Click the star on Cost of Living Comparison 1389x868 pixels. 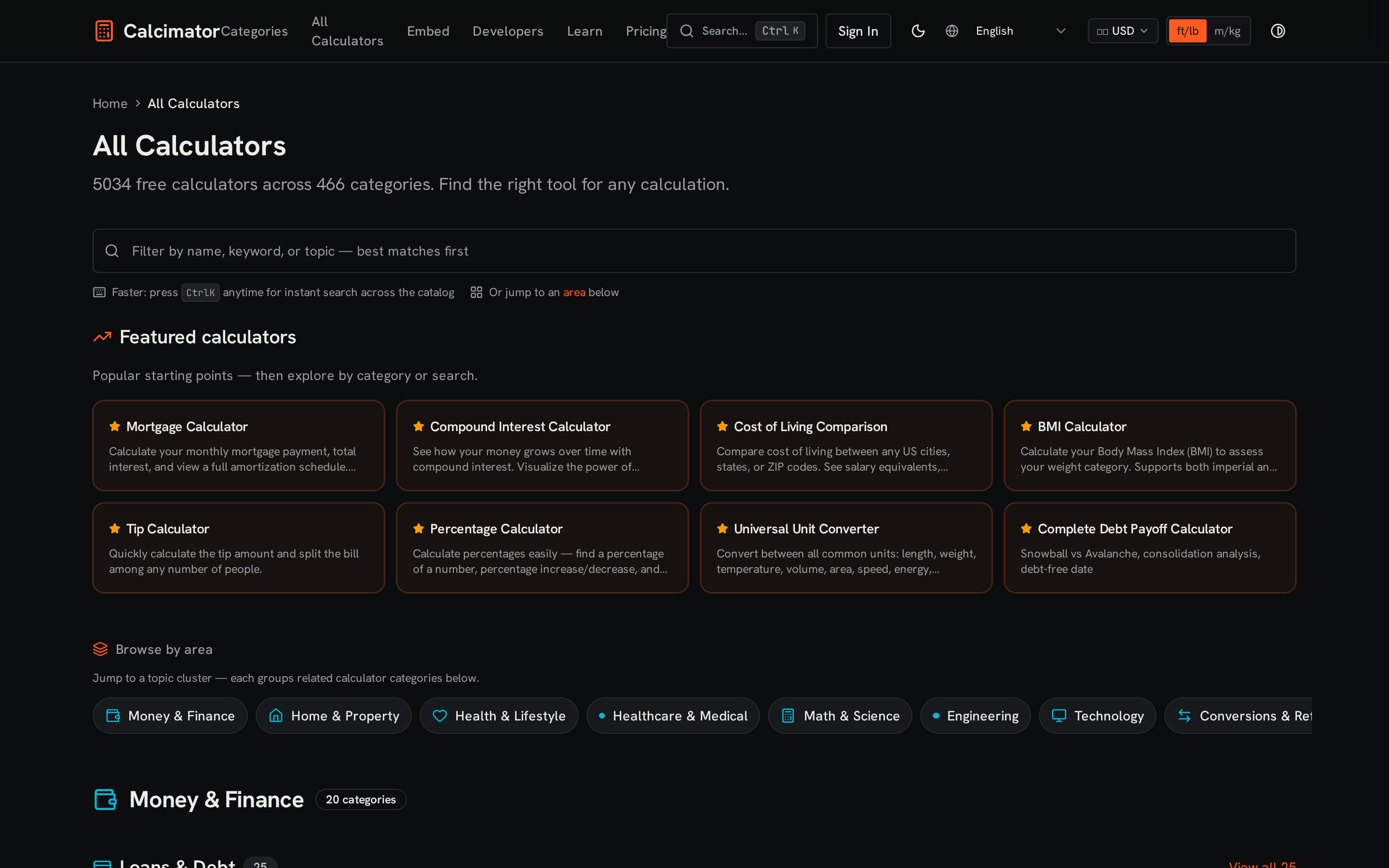pyautogui.click(x=722, y=426)
